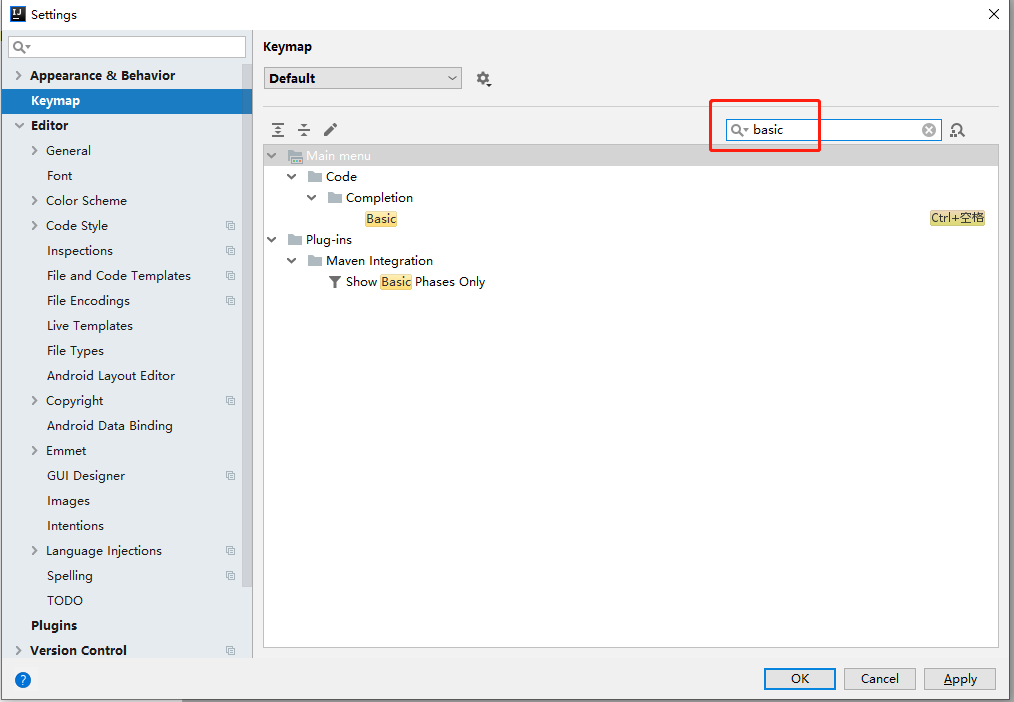The height and width of the screenshot is (702, 1014).
Task: Clear the keymap search field text
Action: (929, 130)
